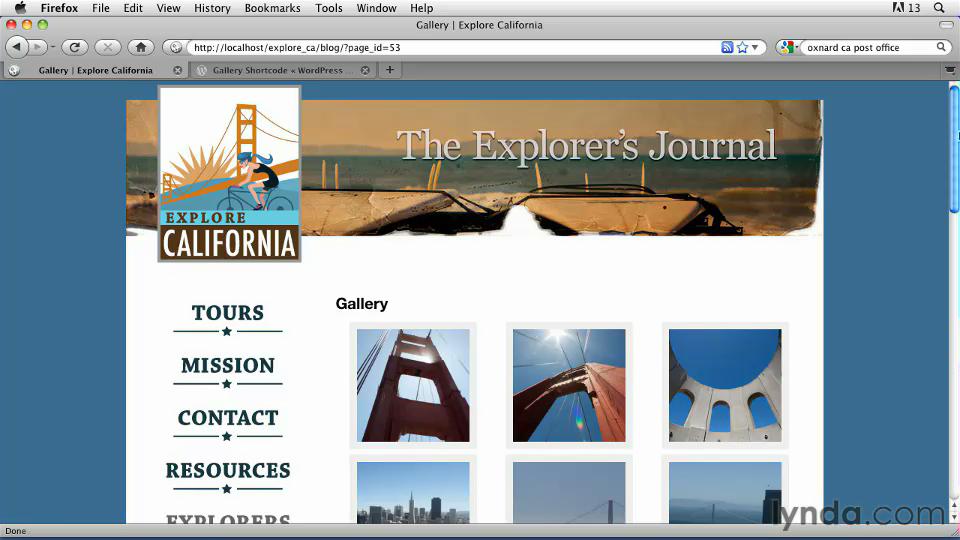
Task: Switch to the Gallery Shortcode WordPress tab
Action: click(283, 70)
